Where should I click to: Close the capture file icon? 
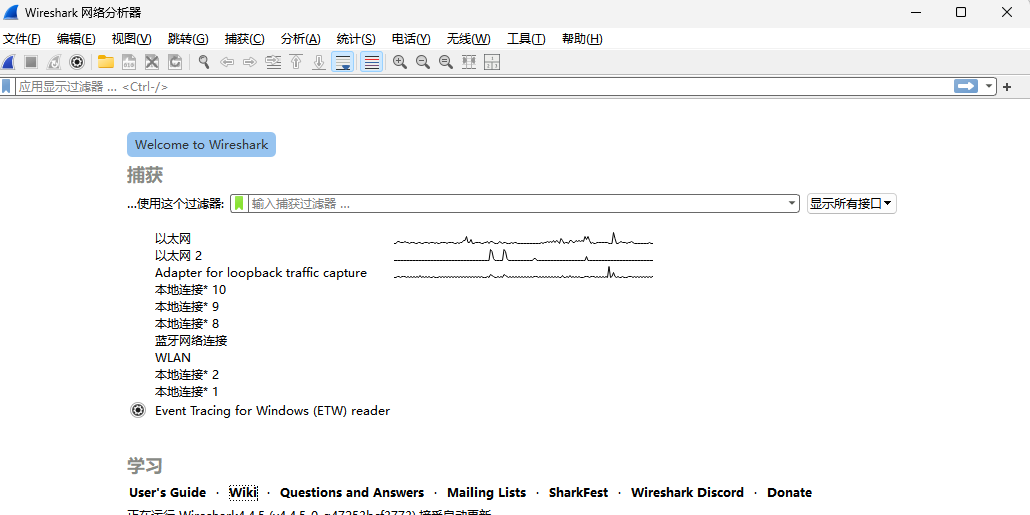click(152, 62)
